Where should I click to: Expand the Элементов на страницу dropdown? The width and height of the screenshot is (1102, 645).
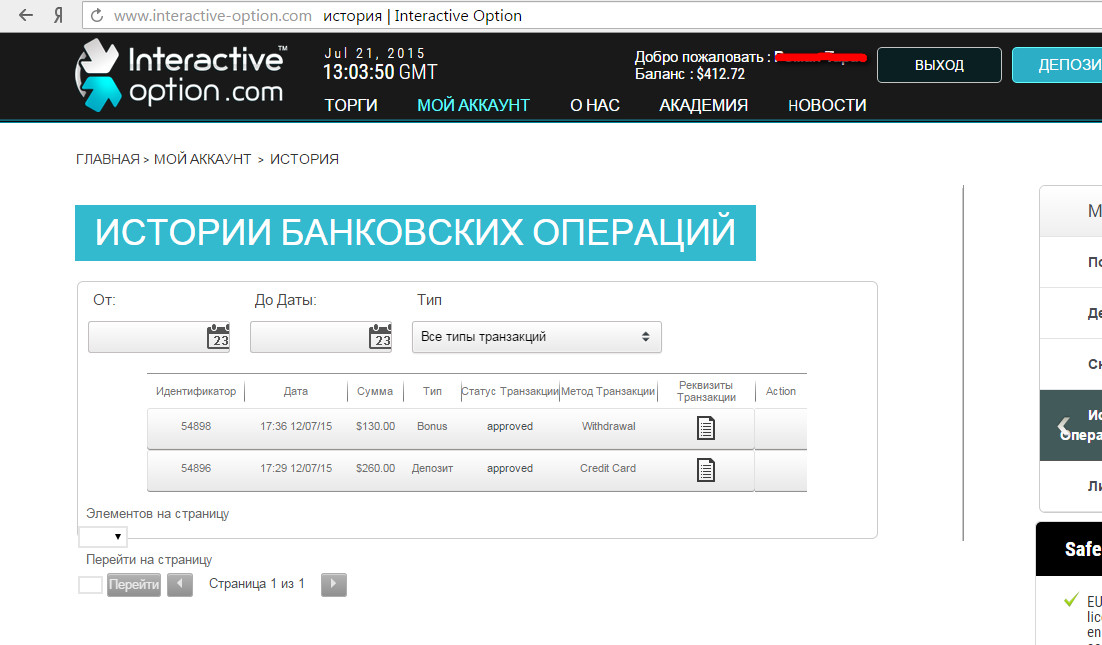[x=103, y=537]
